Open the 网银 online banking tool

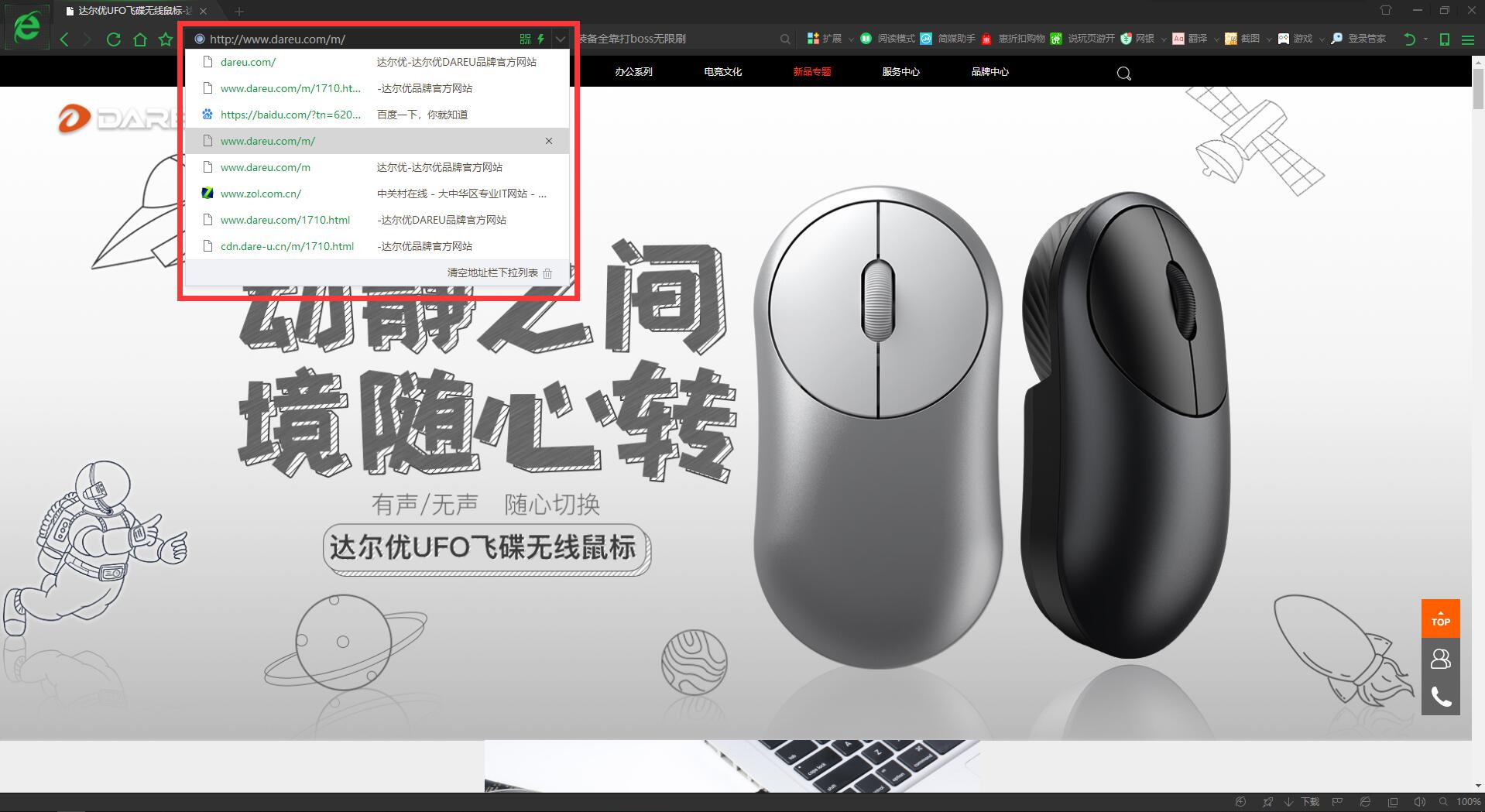(x=1137, y=39)
